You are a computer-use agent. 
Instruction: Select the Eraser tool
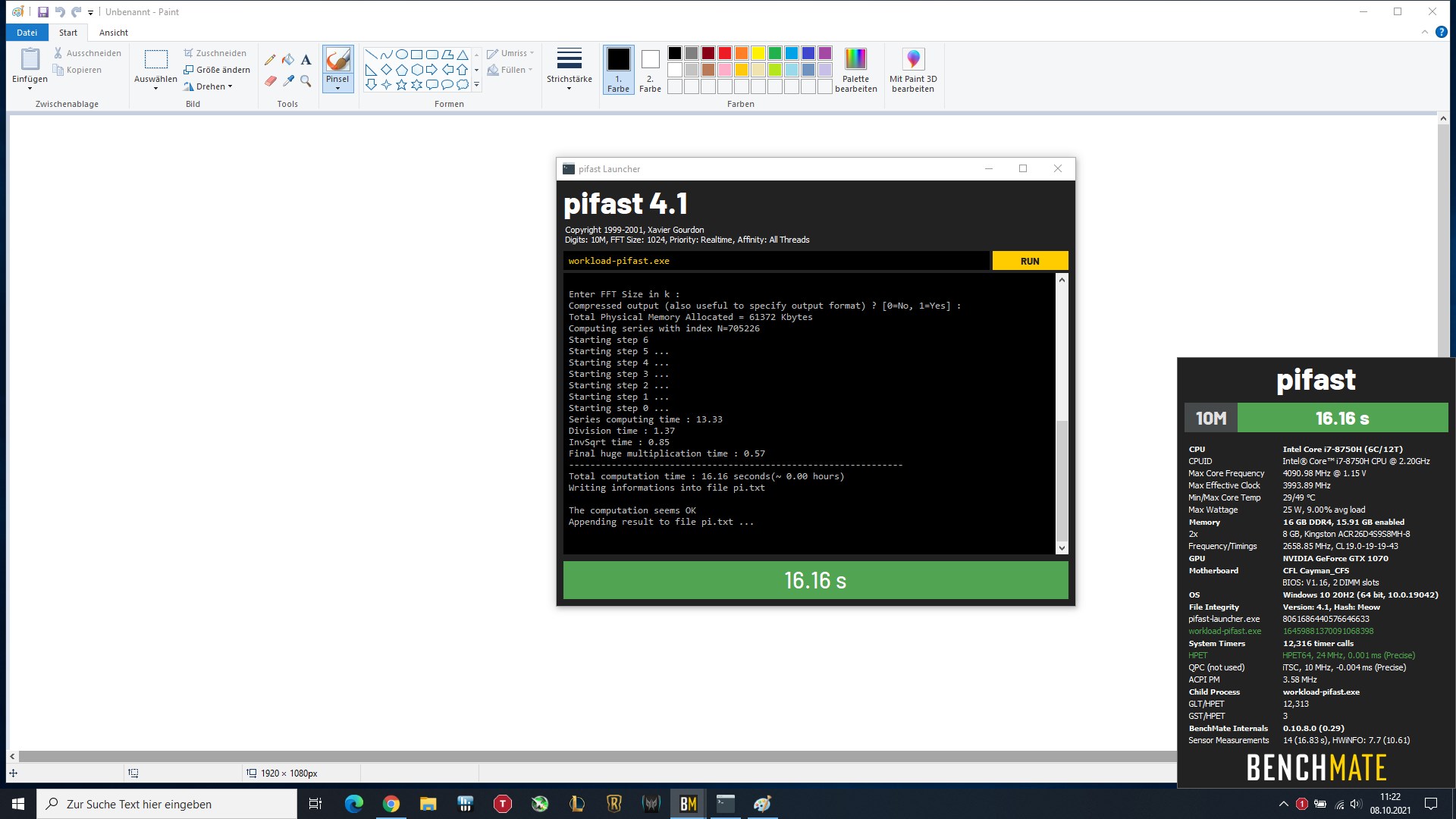(270, 80)
